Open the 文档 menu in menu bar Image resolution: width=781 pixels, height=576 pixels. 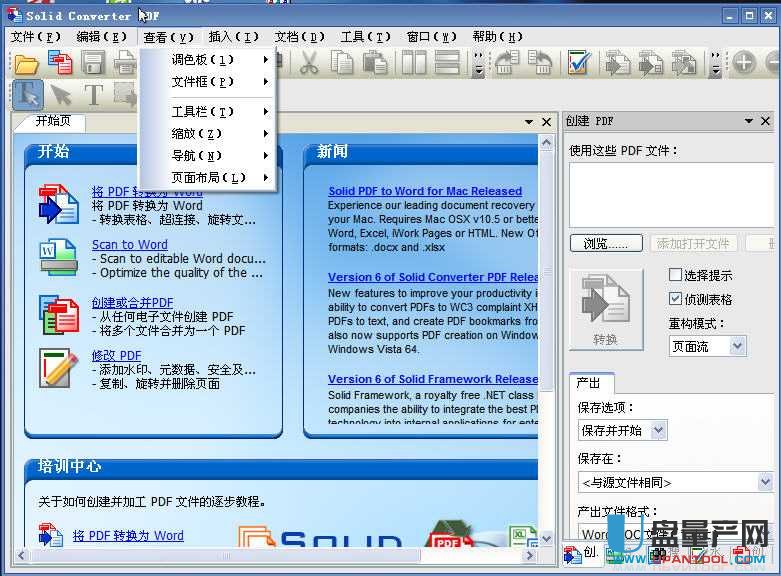tap(300, 37)
